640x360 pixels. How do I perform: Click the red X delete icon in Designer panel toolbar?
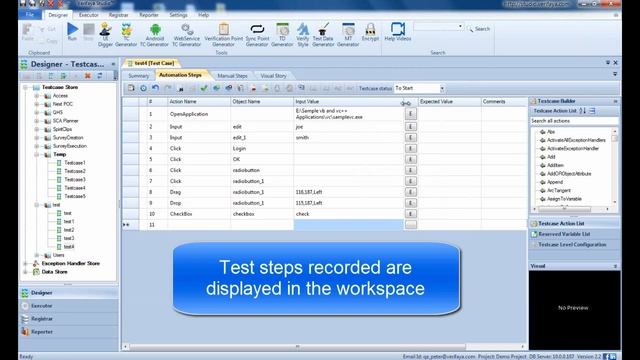click(x=87, y=76)
